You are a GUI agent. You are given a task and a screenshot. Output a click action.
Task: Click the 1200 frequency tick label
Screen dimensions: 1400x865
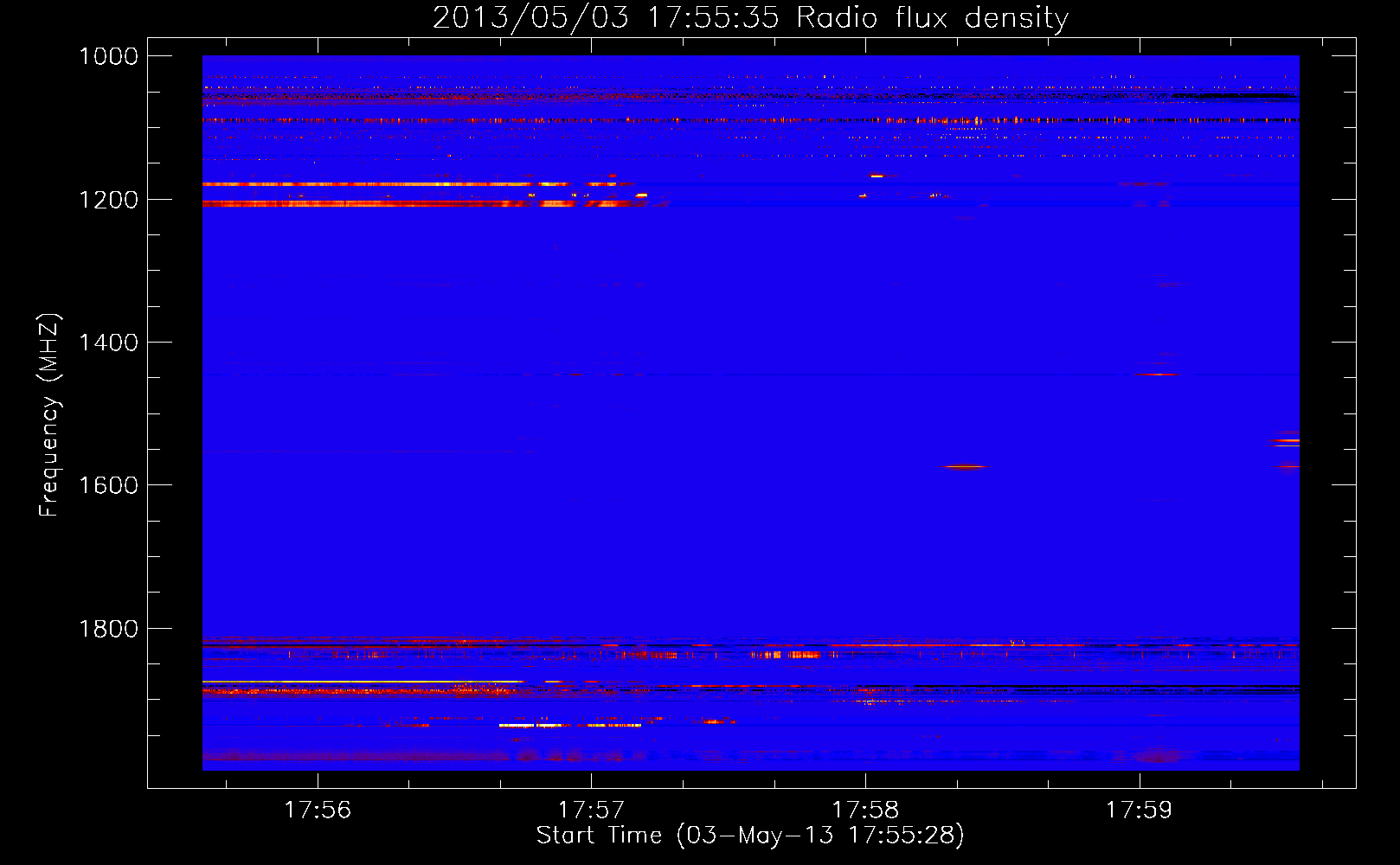(x=108, y=200)
